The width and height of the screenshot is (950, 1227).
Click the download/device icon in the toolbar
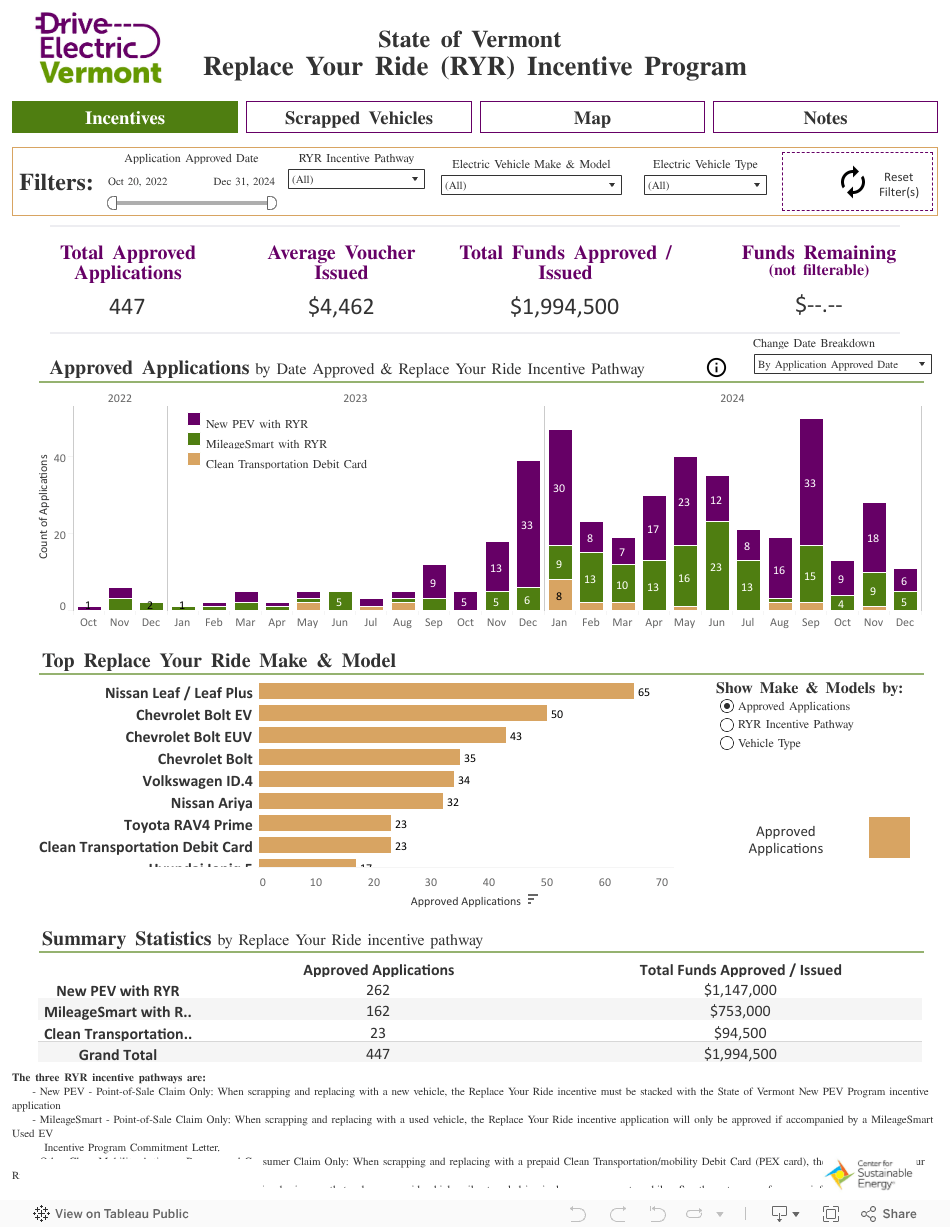tap(779, 1213)
